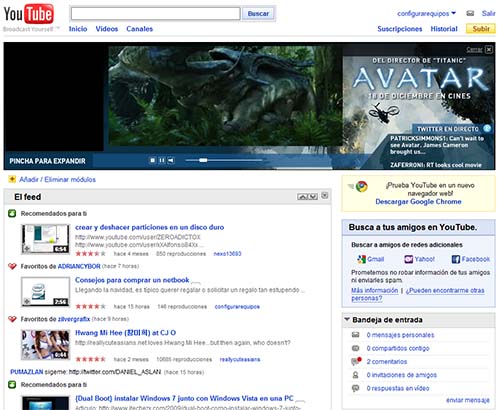Click the yellow Subir button
This screenshot has height=410, width=500.
pos(481,29)
